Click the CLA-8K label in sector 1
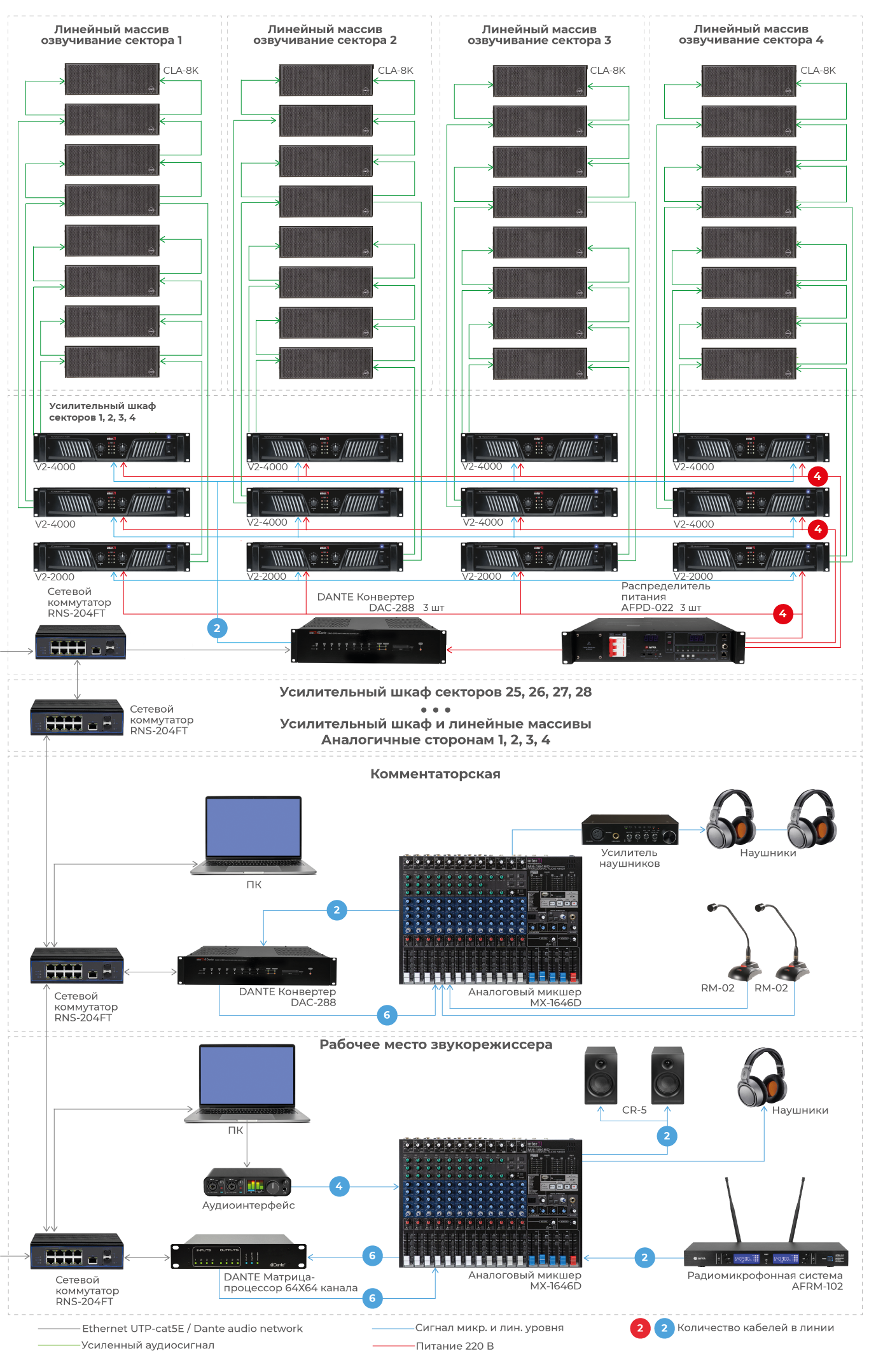Screen dimensions: 869x1372 pyautogui.click(x=181, y=71)
